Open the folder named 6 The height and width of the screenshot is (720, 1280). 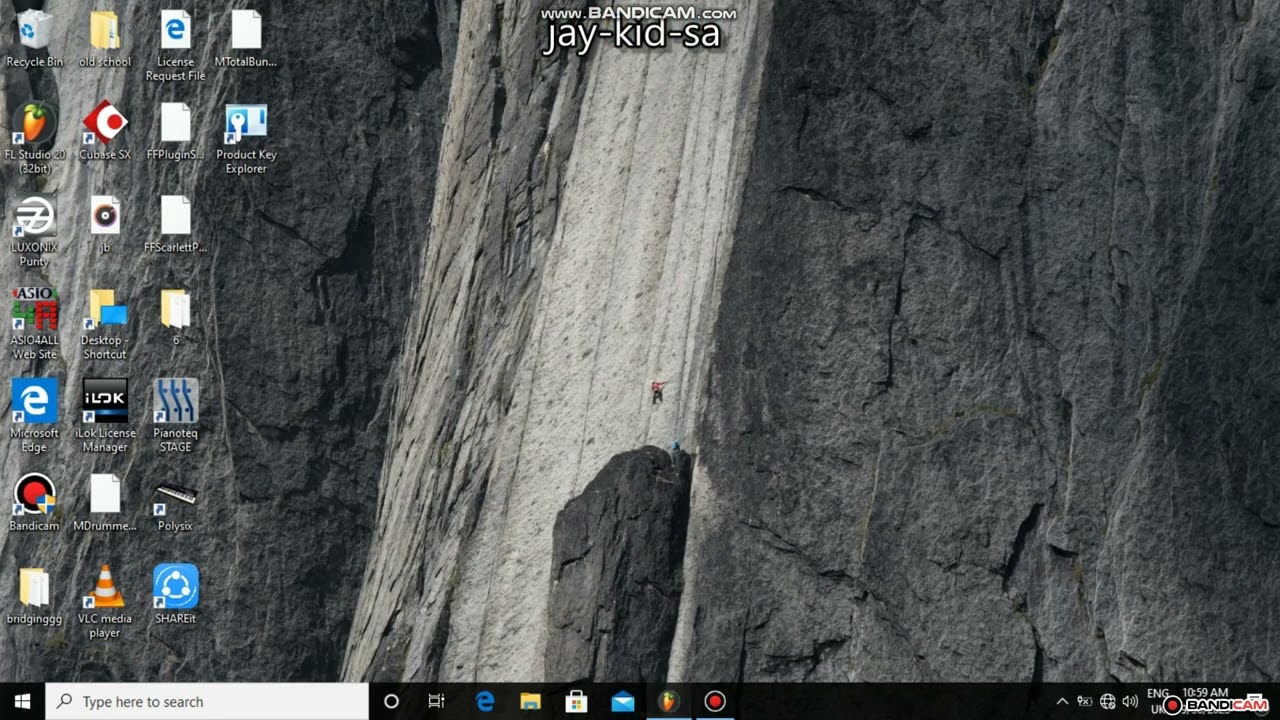(x=175, y=317)
